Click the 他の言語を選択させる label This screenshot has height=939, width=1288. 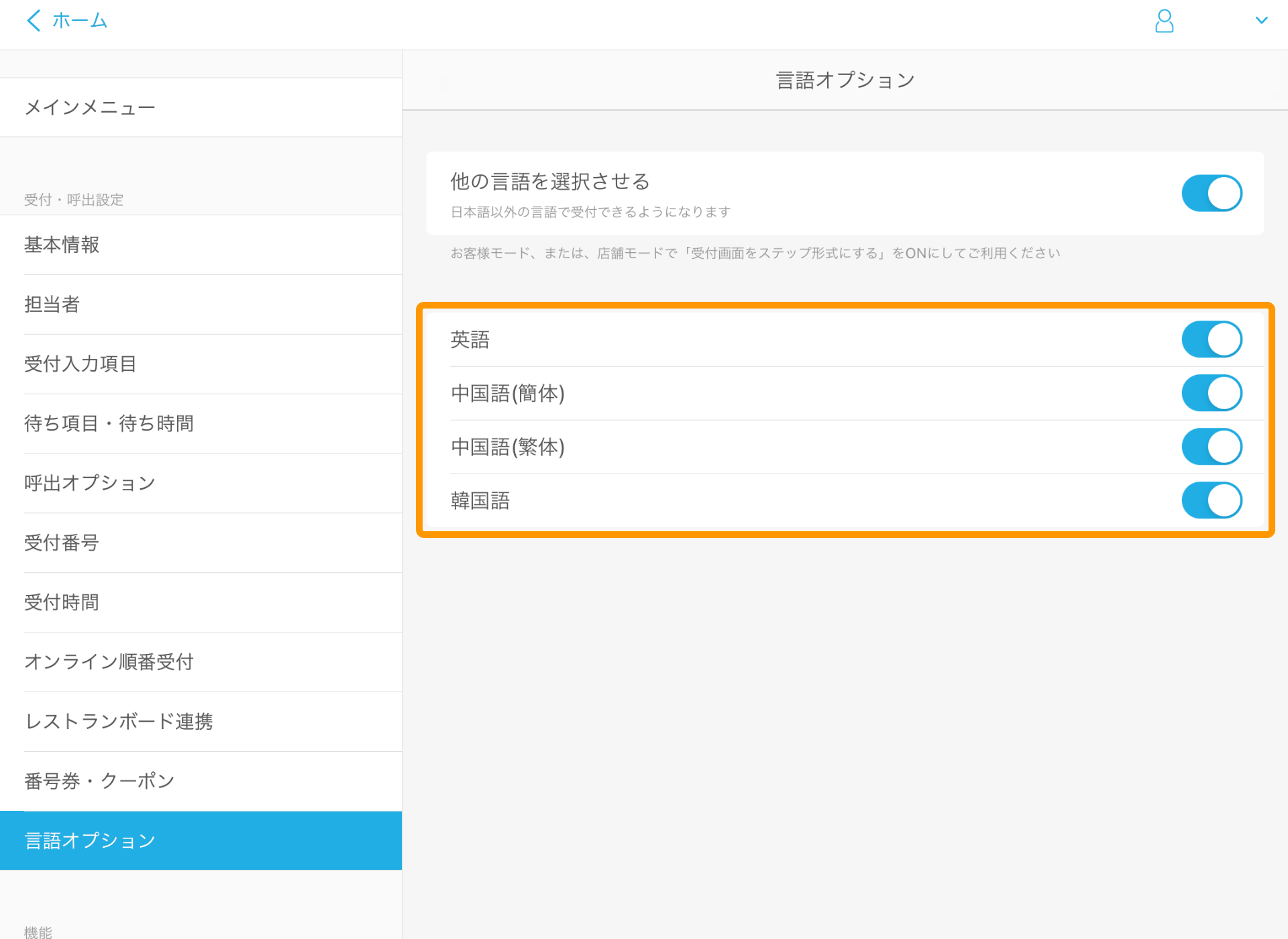point(550,181)
